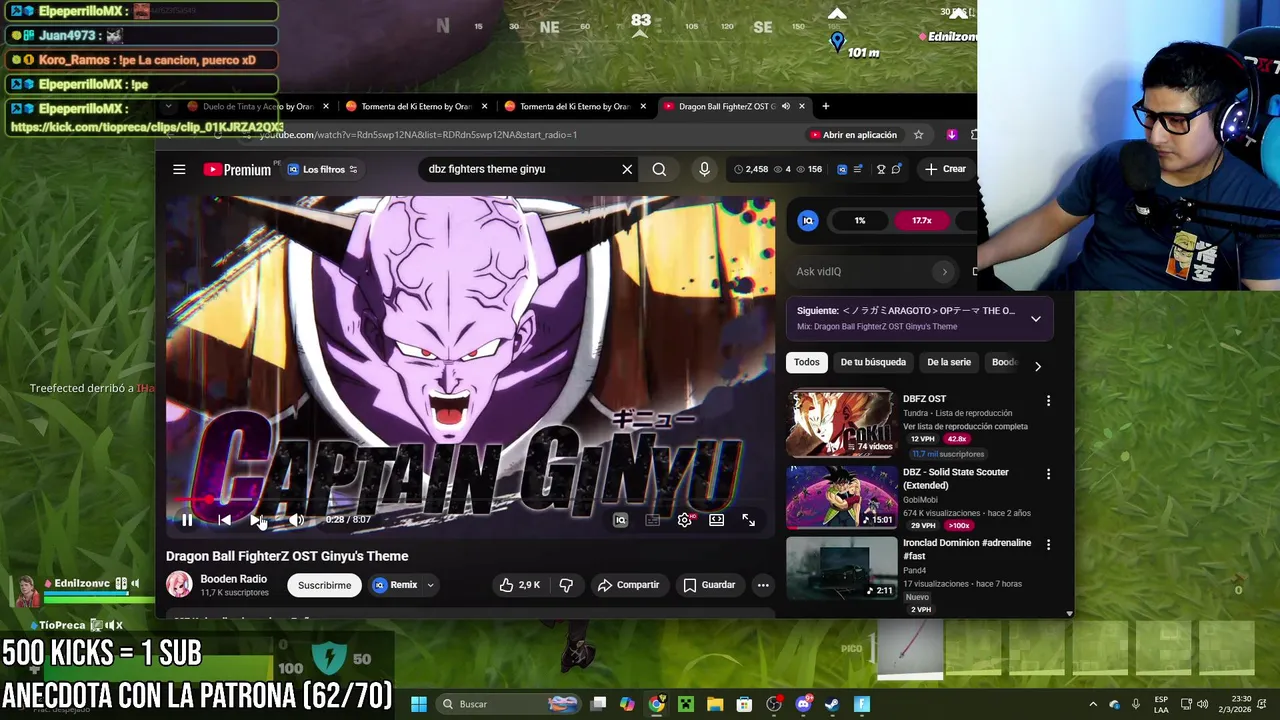The width and height of the screenshot is (1280, 720).
Task: Click Ver lista de reproducción completa
Action: tap(965, 426)
